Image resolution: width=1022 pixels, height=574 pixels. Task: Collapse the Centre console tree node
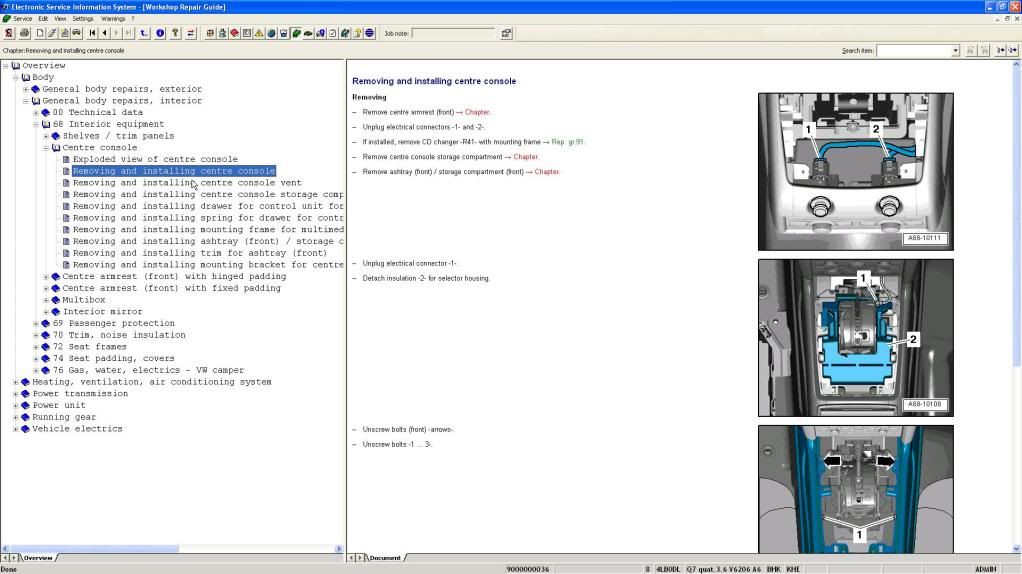(x=46, y=148)
